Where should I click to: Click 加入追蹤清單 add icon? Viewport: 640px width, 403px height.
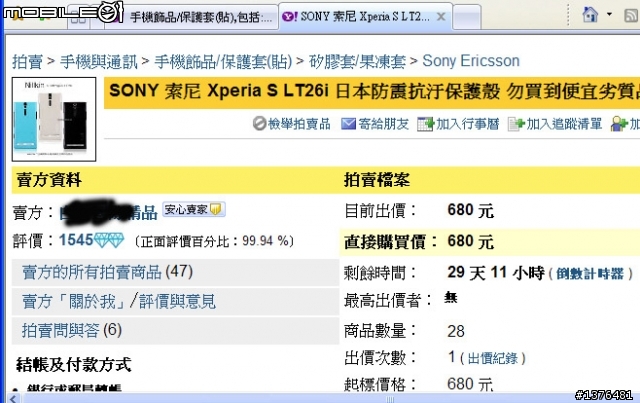click(x=516, y=124)
